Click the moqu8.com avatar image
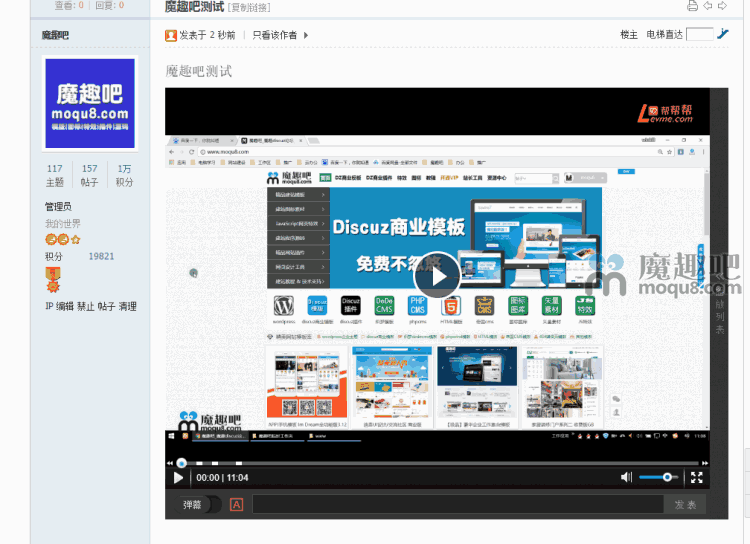The image size is (750, 544). point(90,103)
